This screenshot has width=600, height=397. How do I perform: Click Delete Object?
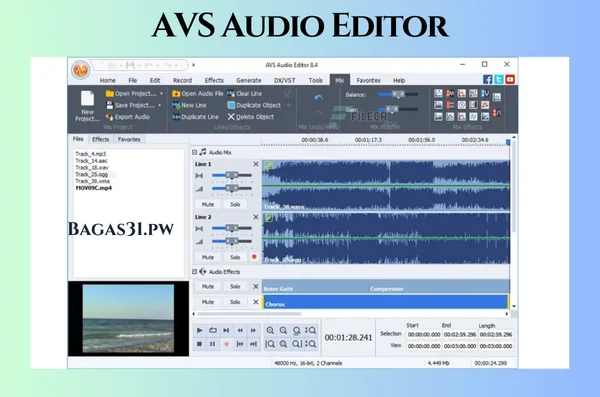(x=251, y=117)
